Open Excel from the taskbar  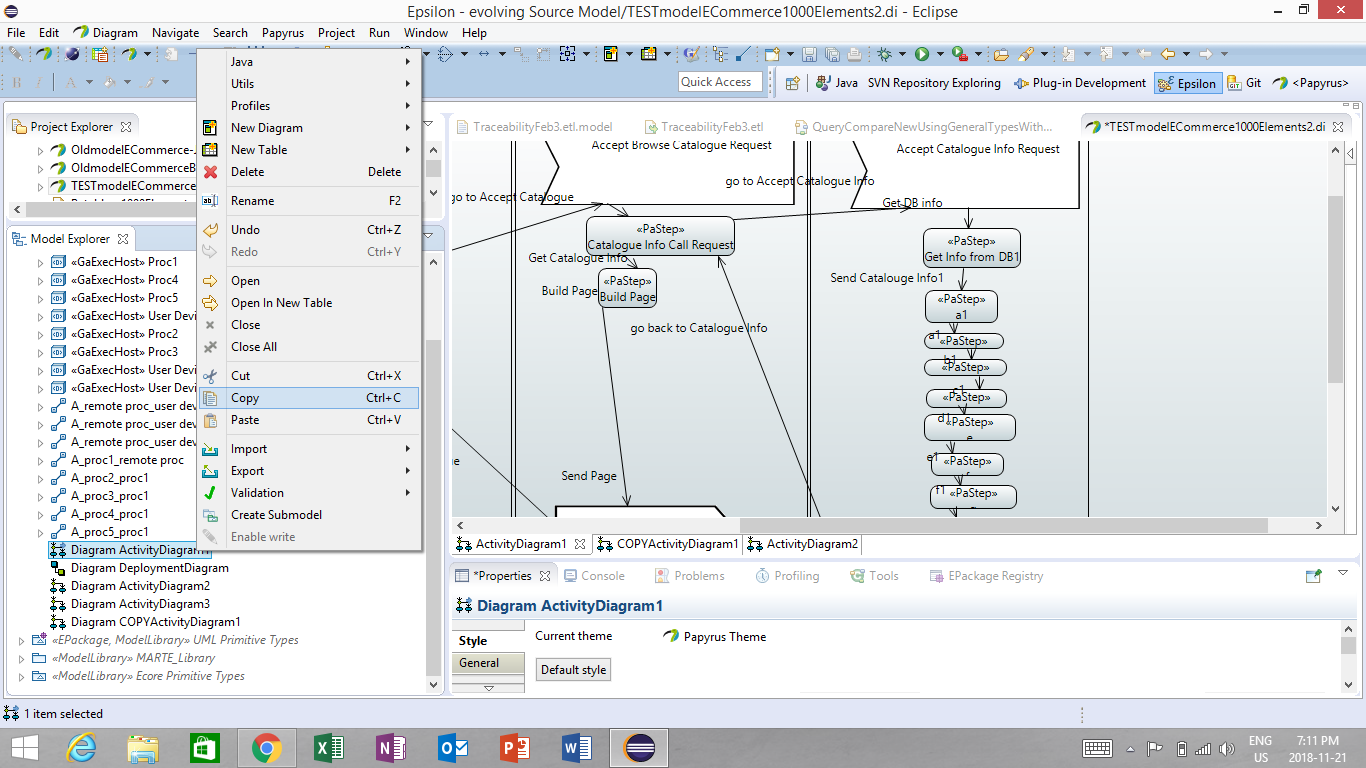coord(329,748)
